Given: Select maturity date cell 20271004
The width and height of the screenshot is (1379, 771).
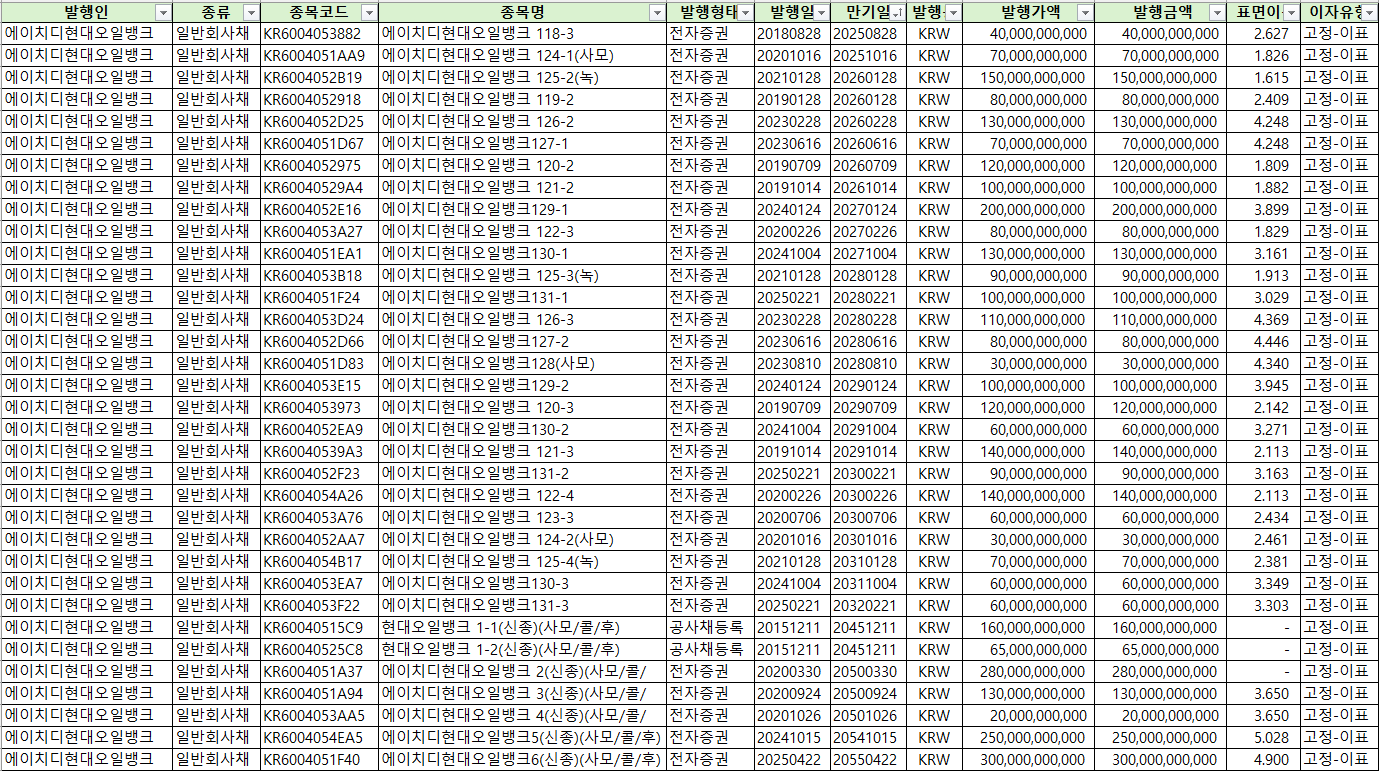Looking at the screenshot, I should pyautogui.click(x=868, y=253).
